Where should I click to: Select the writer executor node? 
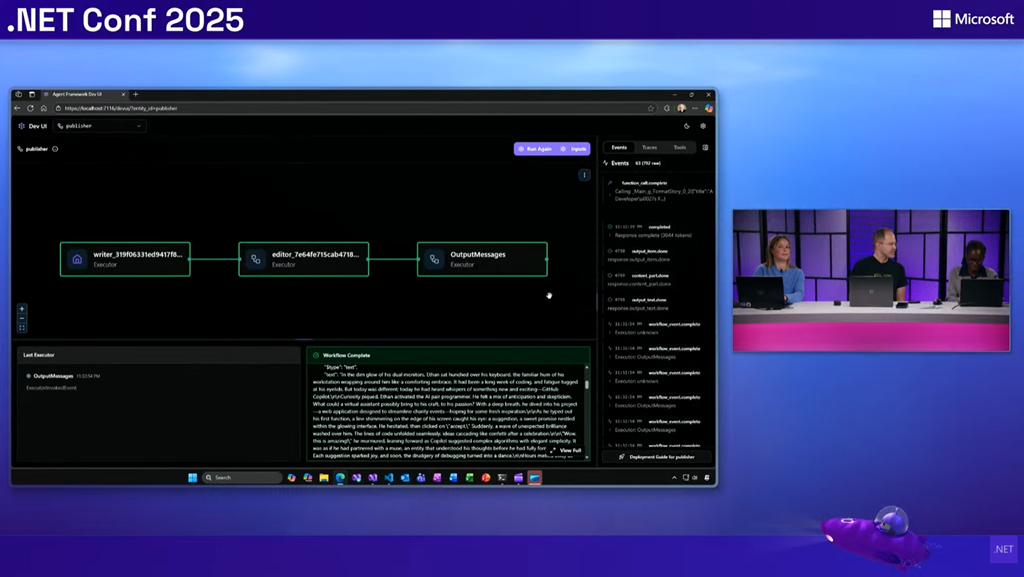click(x=125, y=259)
